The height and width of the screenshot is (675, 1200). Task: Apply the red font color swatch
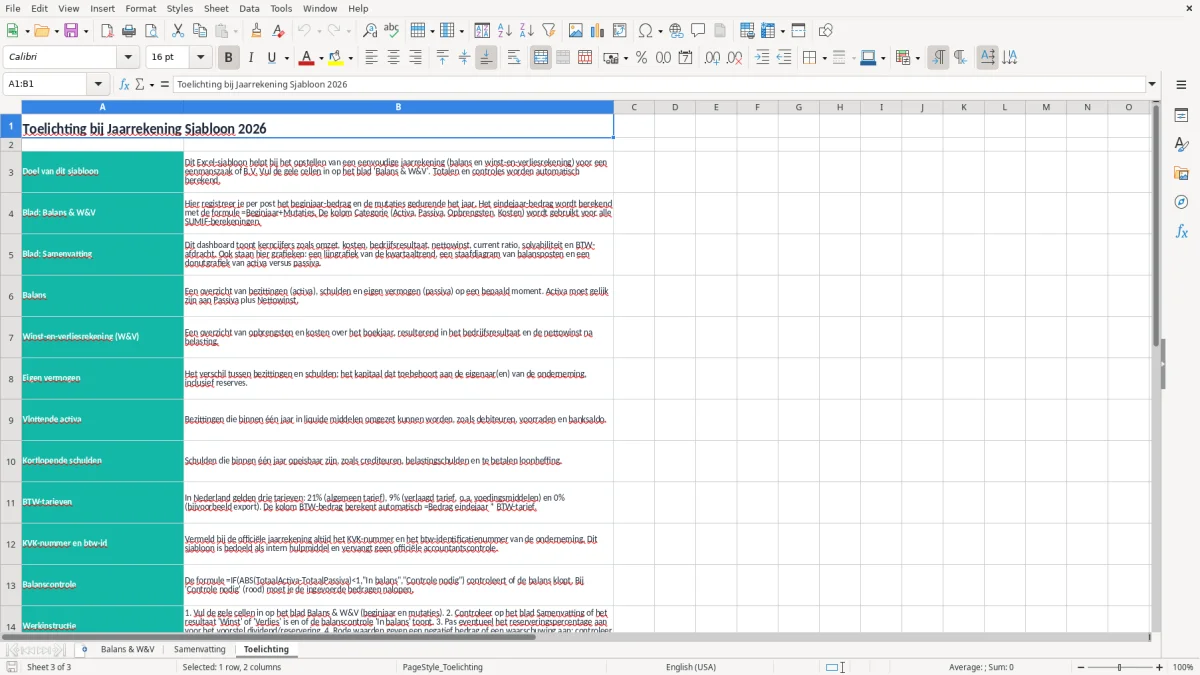306,58
